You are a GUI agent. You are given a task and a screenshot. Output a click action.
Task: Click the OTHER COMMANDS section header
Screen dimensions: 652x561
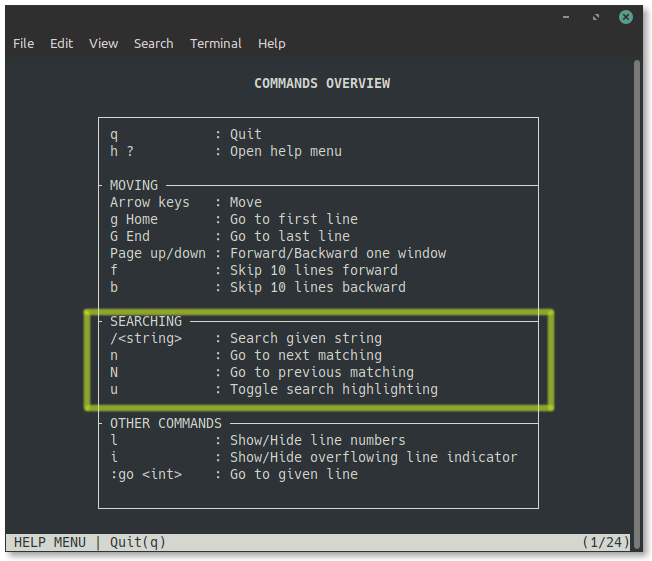click(166, 423)
